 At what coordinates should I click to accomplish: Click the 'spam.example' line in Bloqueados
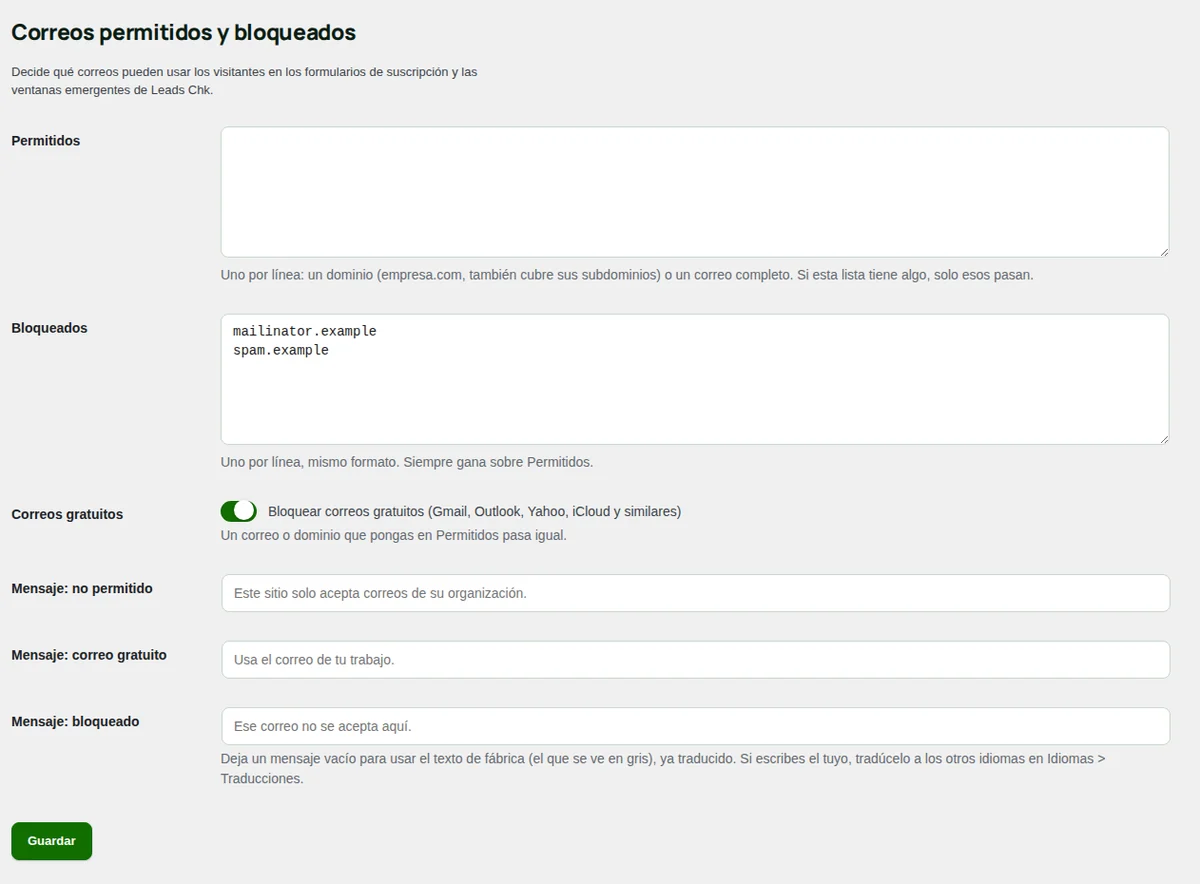click(281, 350)
